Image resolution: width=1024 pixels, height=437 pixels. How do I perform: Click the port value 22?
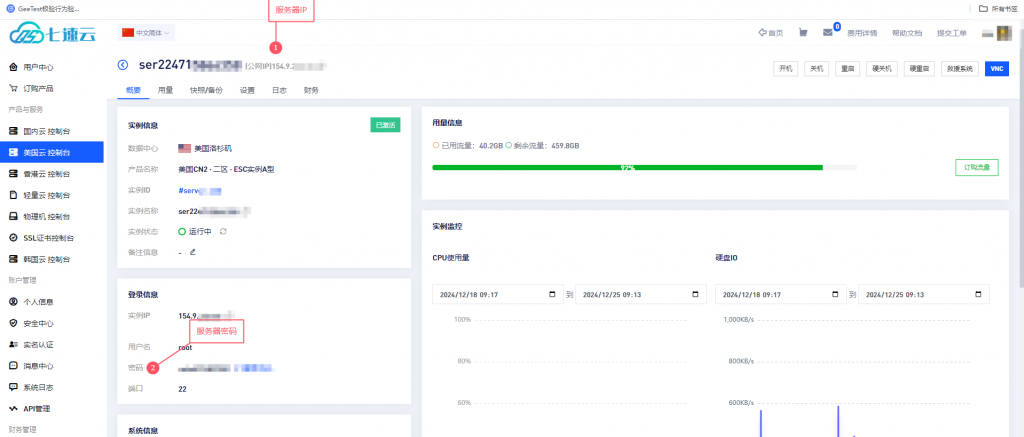(x=182, y=389)
